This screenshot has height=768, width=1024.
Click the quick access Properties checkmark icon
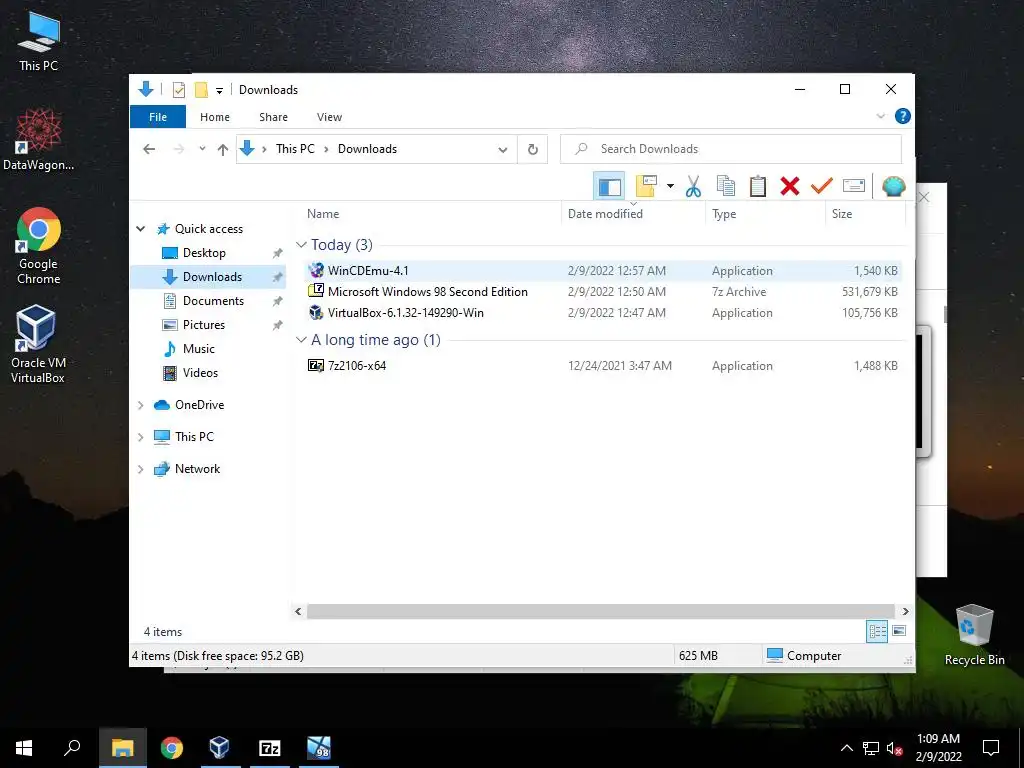coord(178,90)
